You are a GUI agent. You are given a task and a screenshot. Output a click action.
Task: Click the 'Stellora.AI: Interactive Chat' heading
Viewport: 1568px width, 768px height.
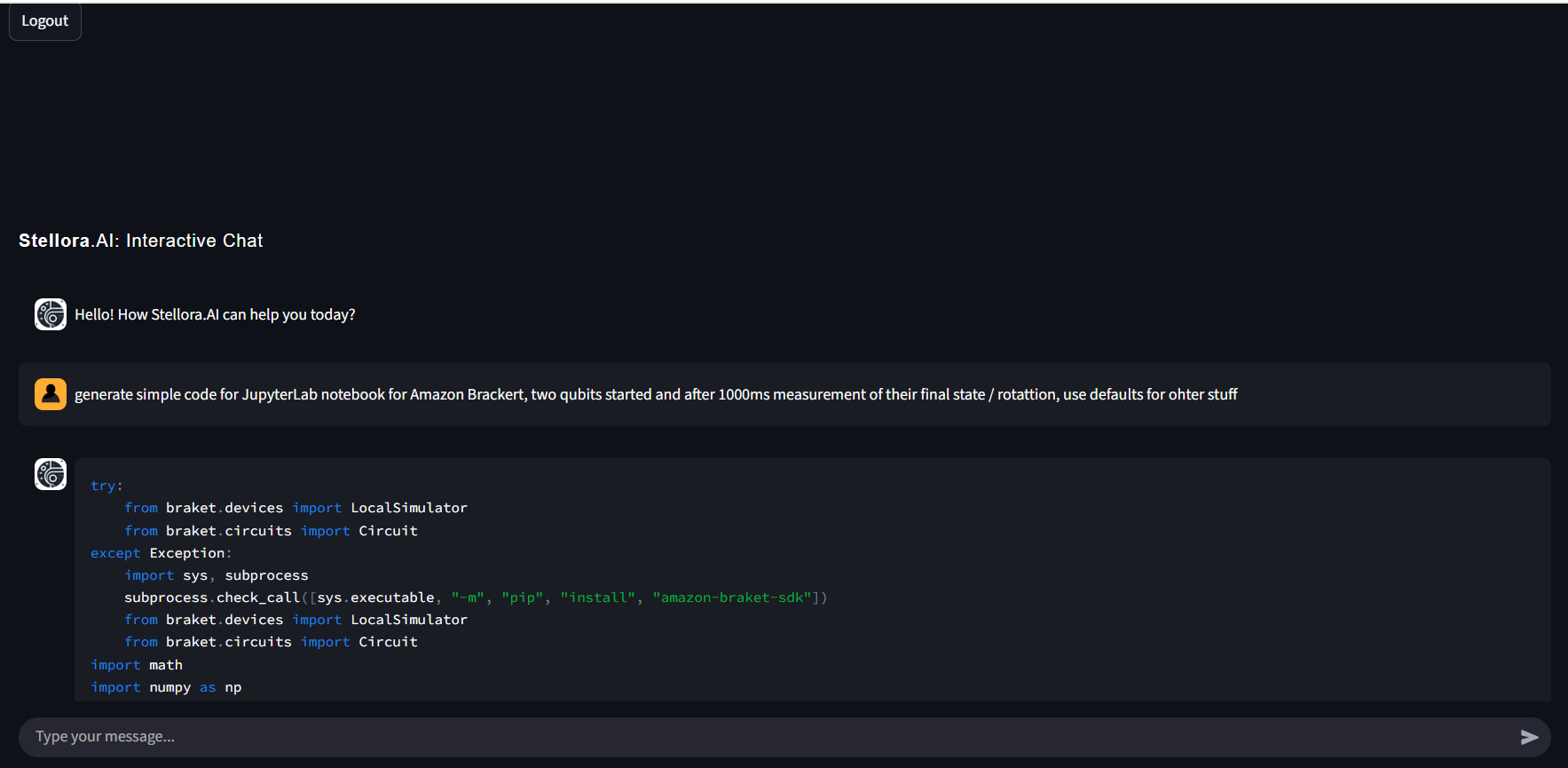tap(141, 241)
